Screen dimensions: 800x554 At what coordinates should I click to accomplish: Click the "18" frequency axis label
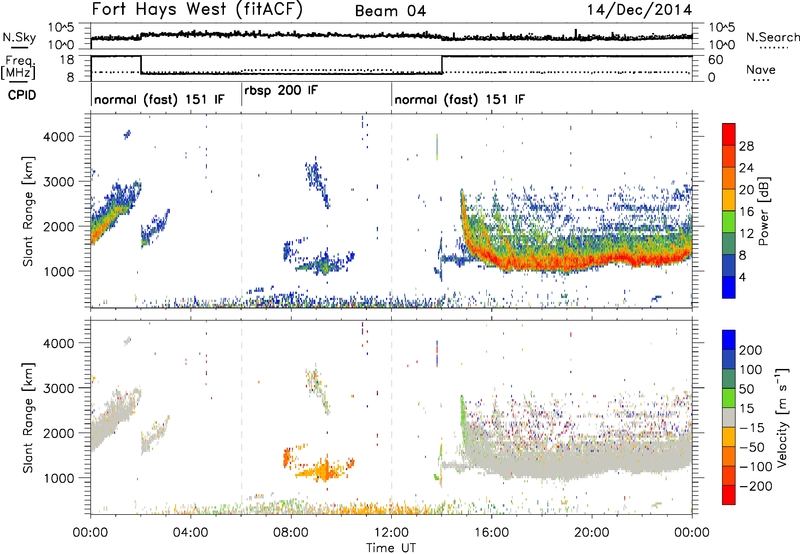click(67, 60)
